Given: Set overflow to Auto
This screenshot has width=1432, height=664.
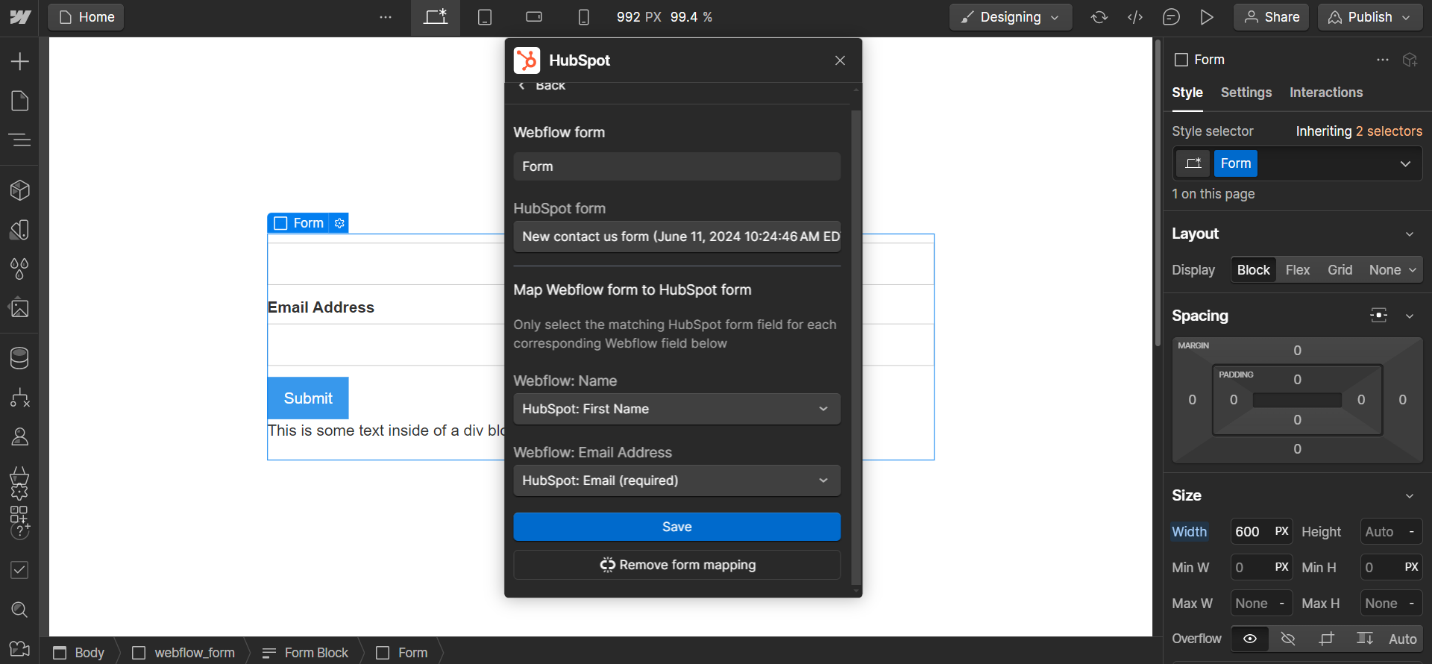Looking at the screenshot, I should 1402,639.
